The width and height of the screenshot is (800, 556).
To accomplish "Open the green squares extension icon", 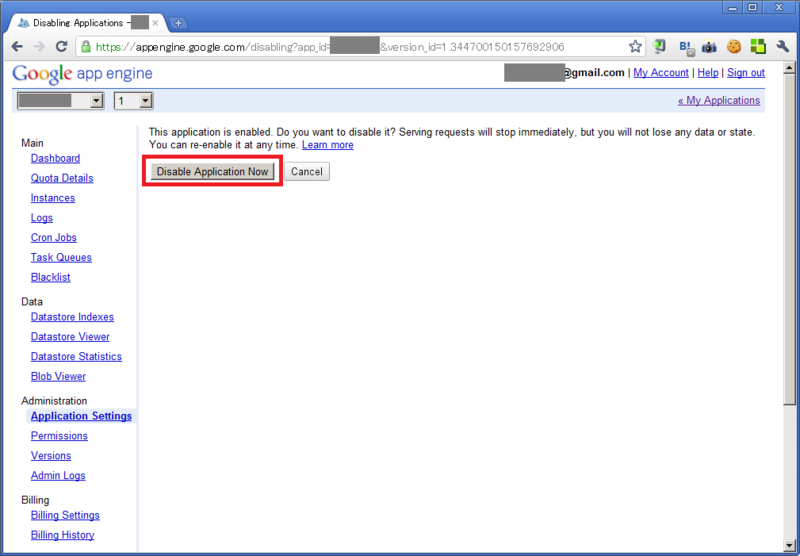I will pos(758,47).
